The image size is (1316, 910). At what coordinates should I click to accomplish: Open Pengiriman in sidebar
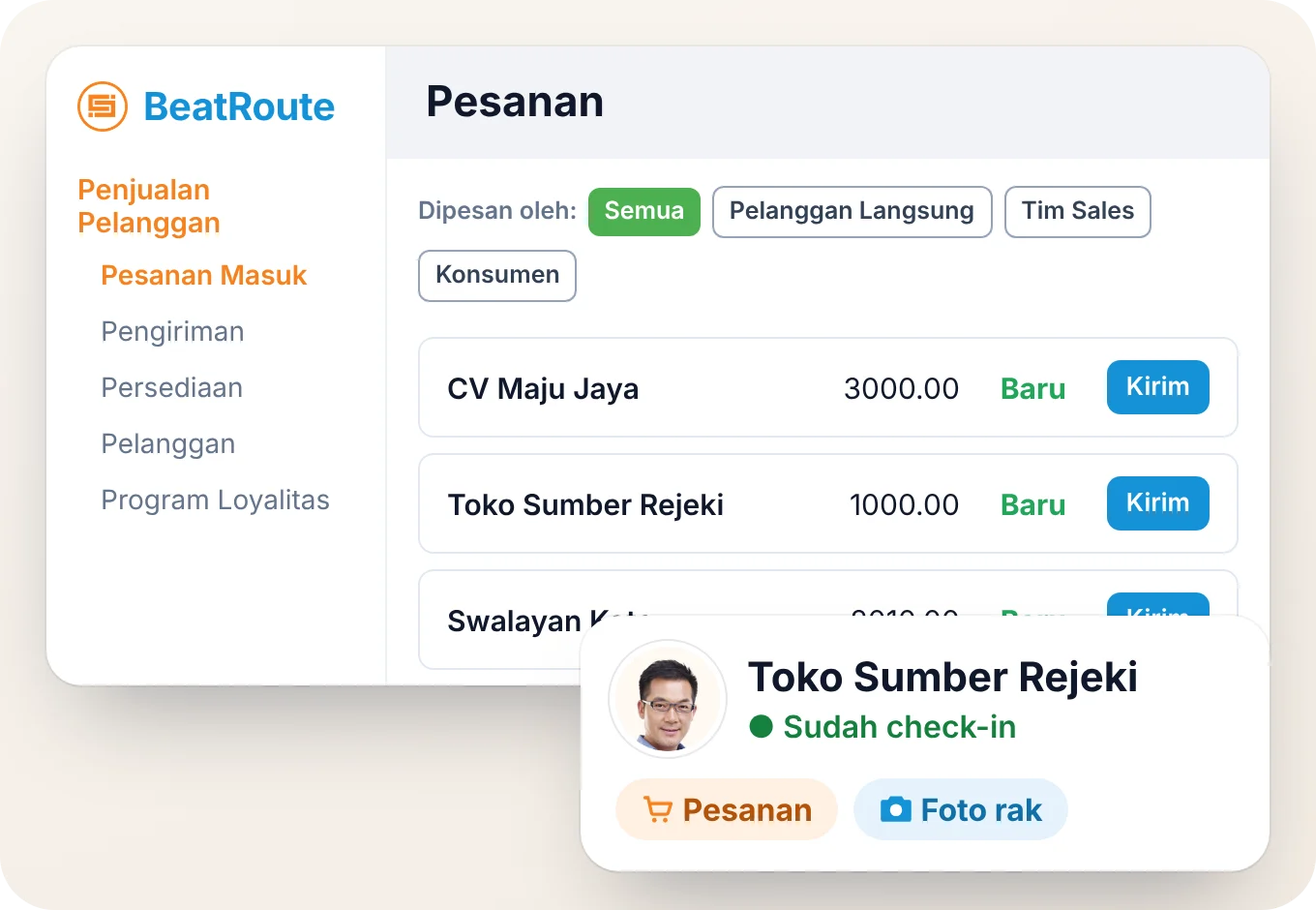pyautogui.click(x=172, y=332)
